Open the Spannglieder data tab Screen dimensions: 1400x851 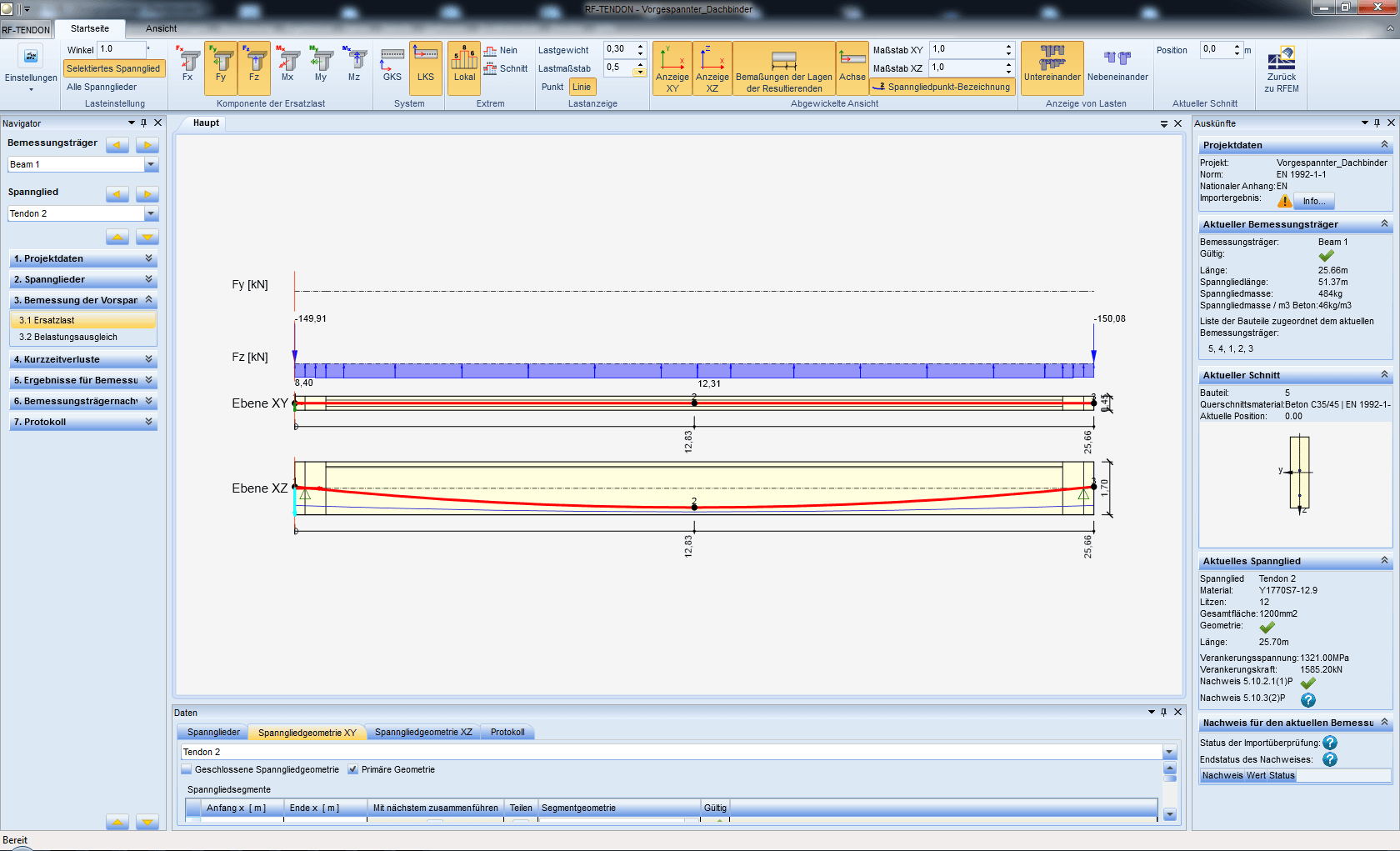pyautogui.click(x=213, y=732)
